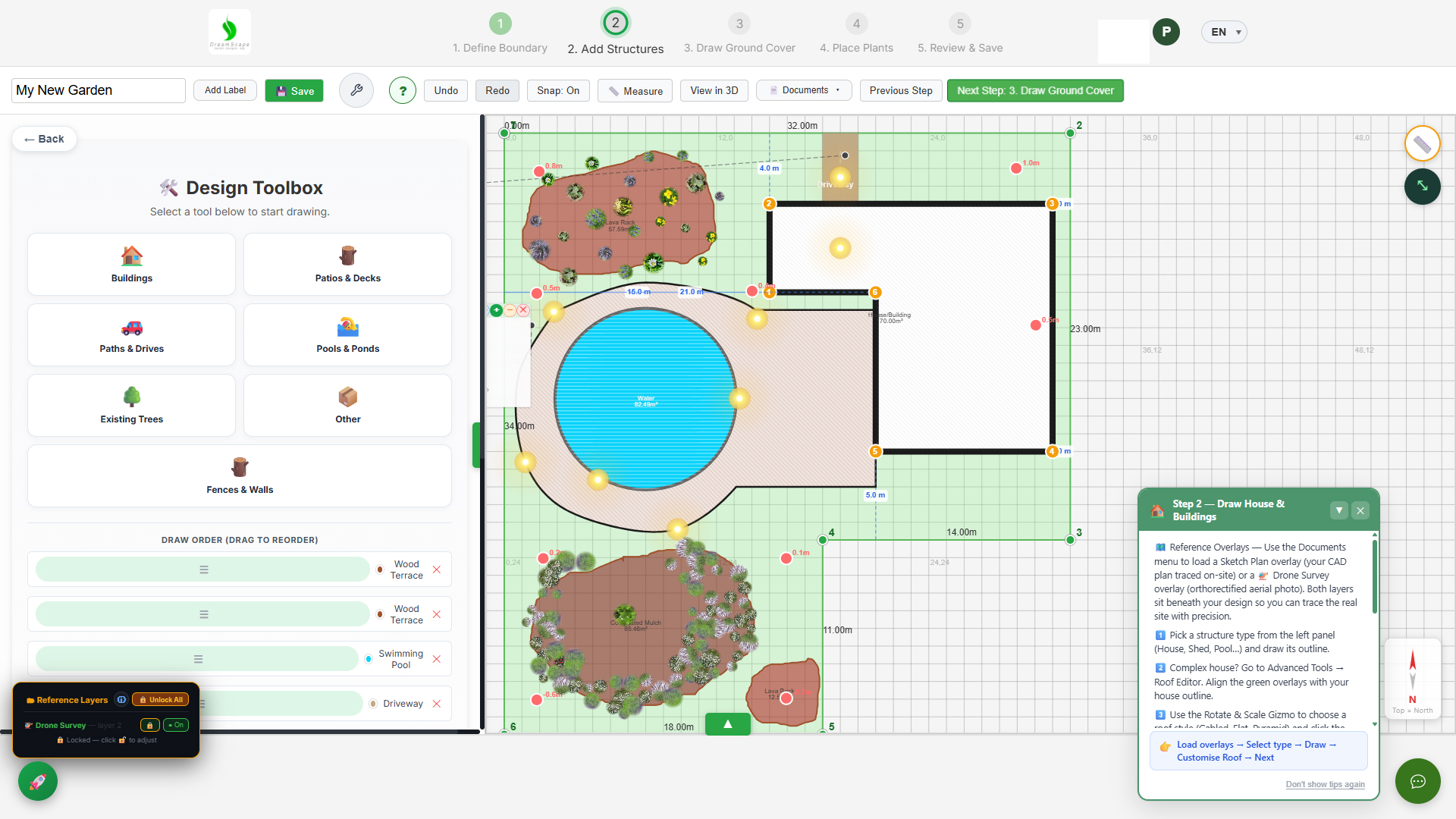Go to step 4 Place Plants
The width and height of the screenshot is (1456, 819).
tap(856, 34)
